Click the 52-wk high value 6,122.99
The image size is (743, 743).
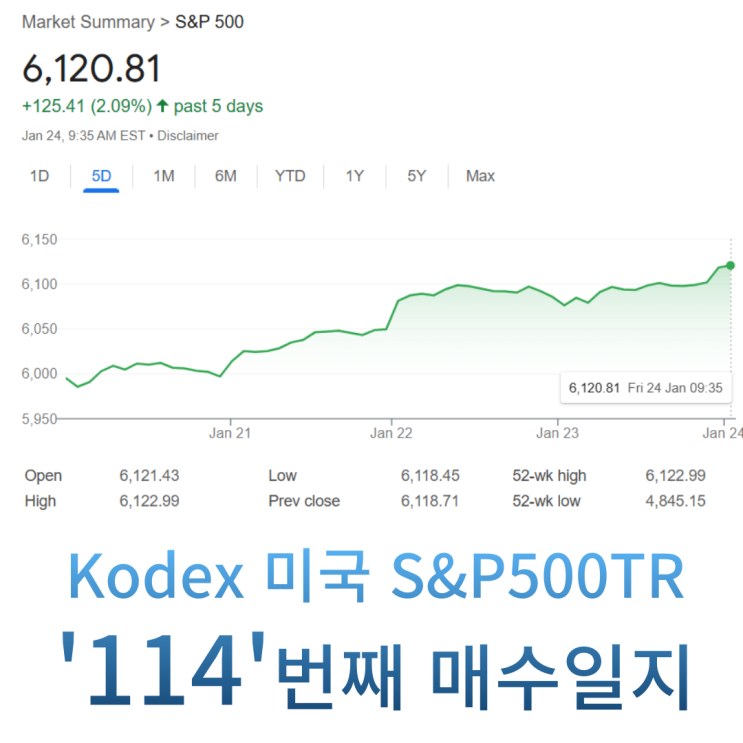[675, 476]
